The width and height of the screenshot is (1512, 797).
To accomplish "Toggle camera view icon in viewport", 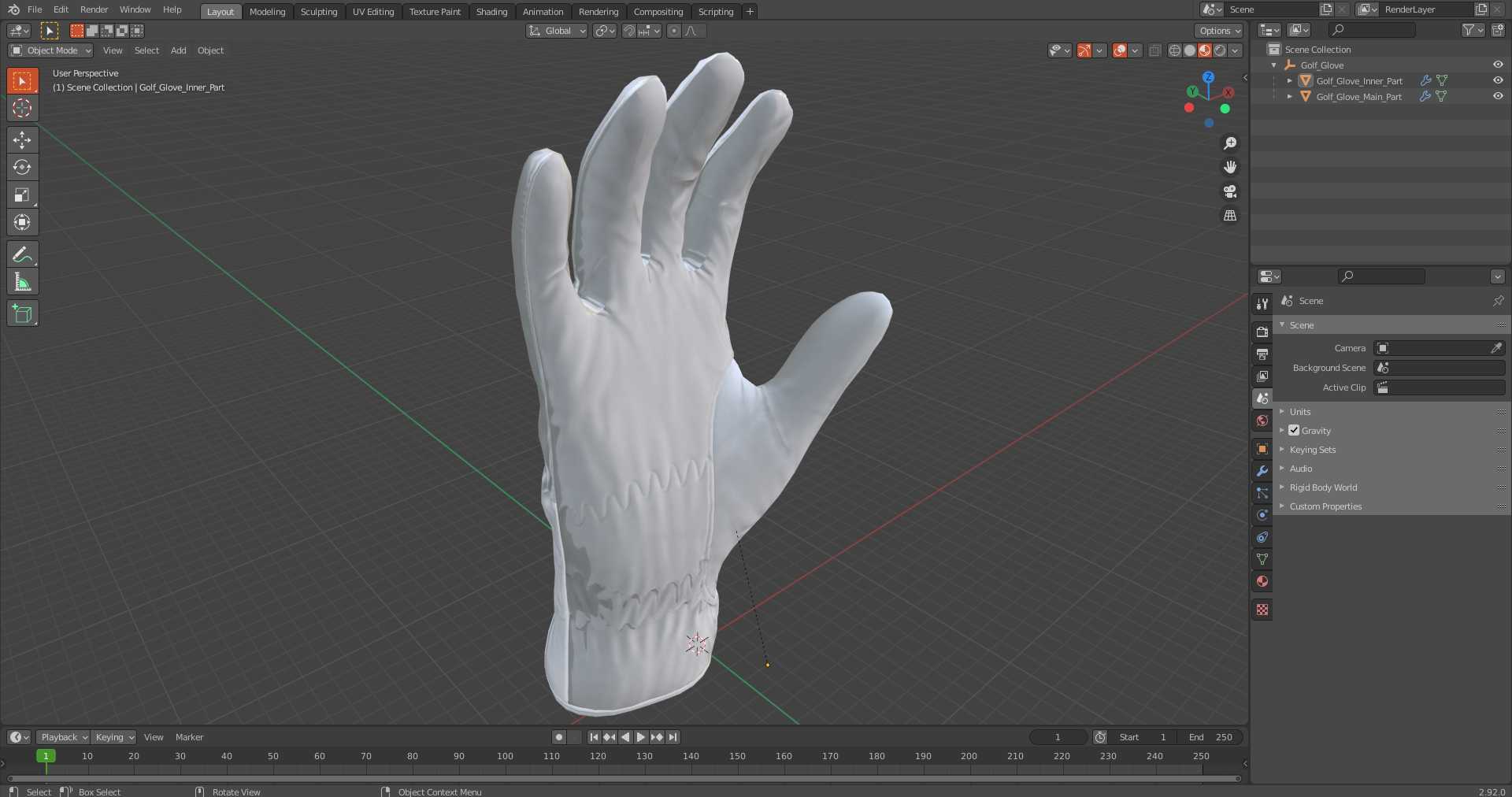I will coord(1229,191).
